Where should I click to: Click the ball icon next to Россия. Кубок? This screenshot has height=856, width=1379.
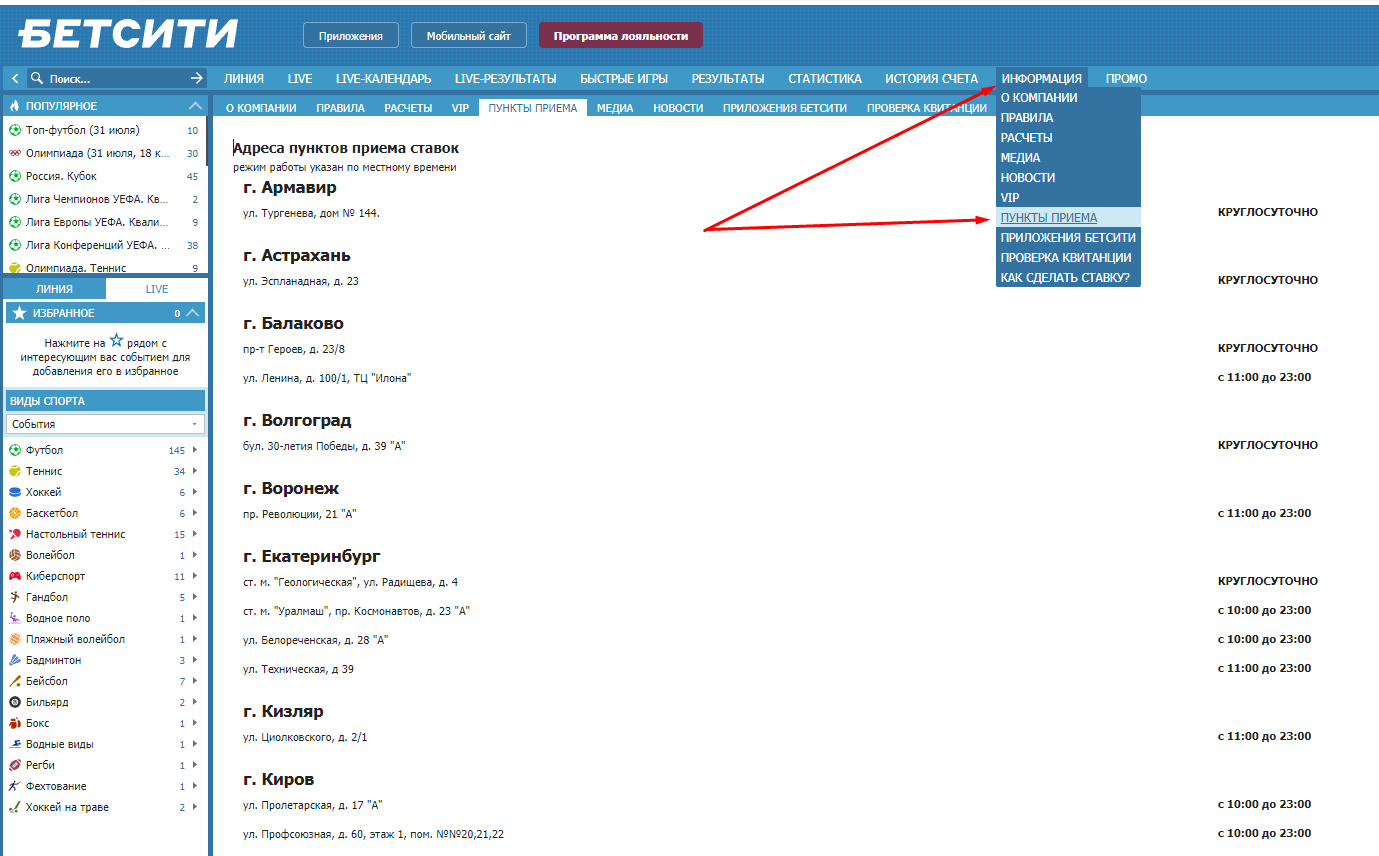tap(15, 176)
